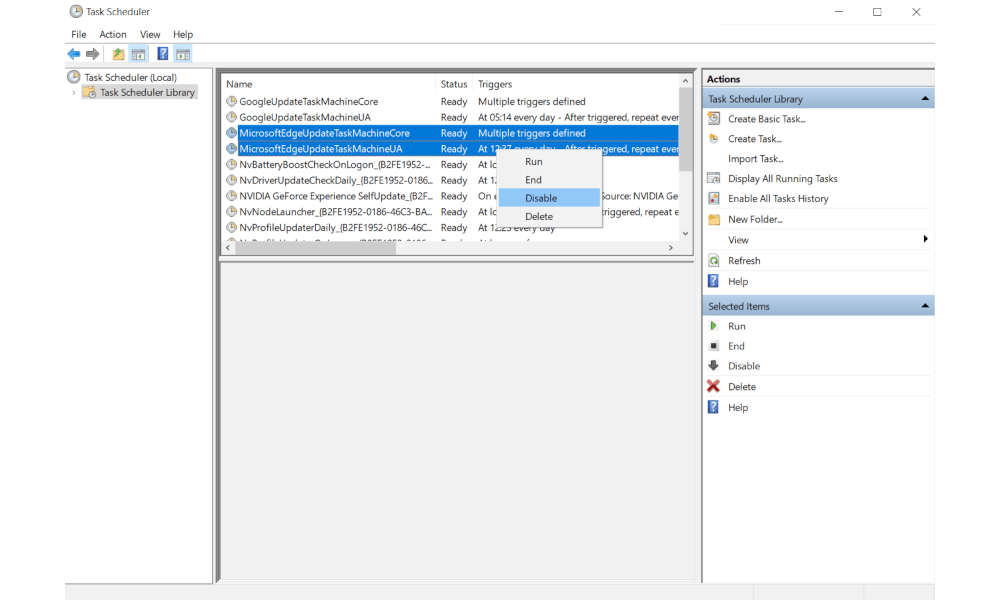
Task: Choose Run from the context menu
Action: point(549,162)
